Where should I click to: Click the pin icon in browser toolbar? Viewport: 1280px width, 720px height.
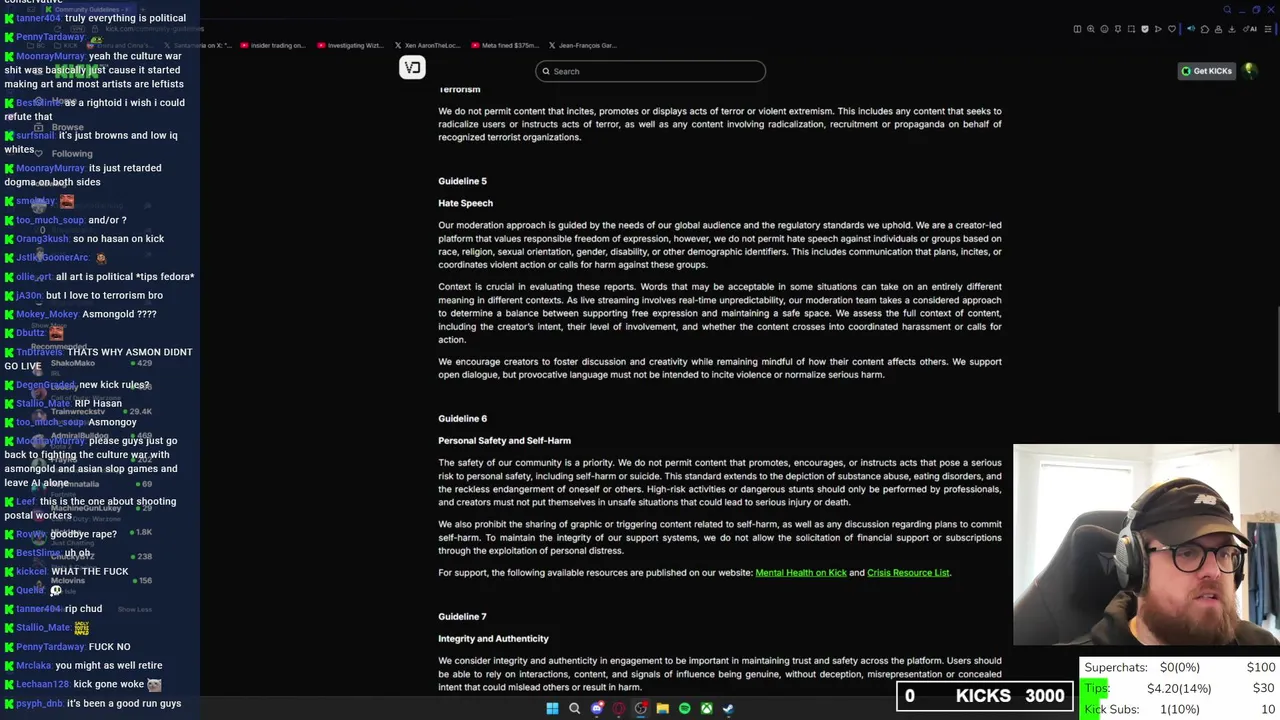[1118, 29]
